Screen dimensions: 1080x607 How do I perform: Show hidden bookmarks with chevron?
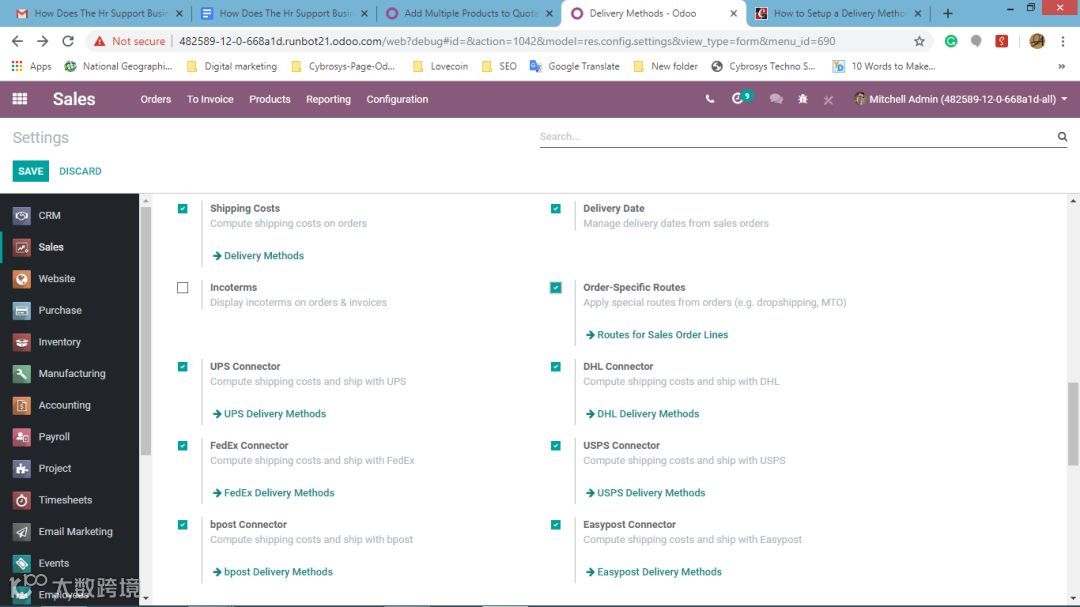pyautogui.click(x=1061, y=67)
